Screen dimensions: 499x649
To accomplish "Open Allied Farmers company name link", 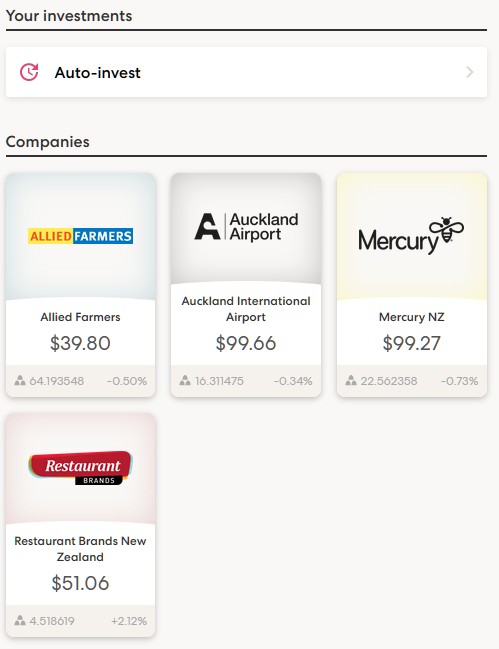I will coord(80,317).
